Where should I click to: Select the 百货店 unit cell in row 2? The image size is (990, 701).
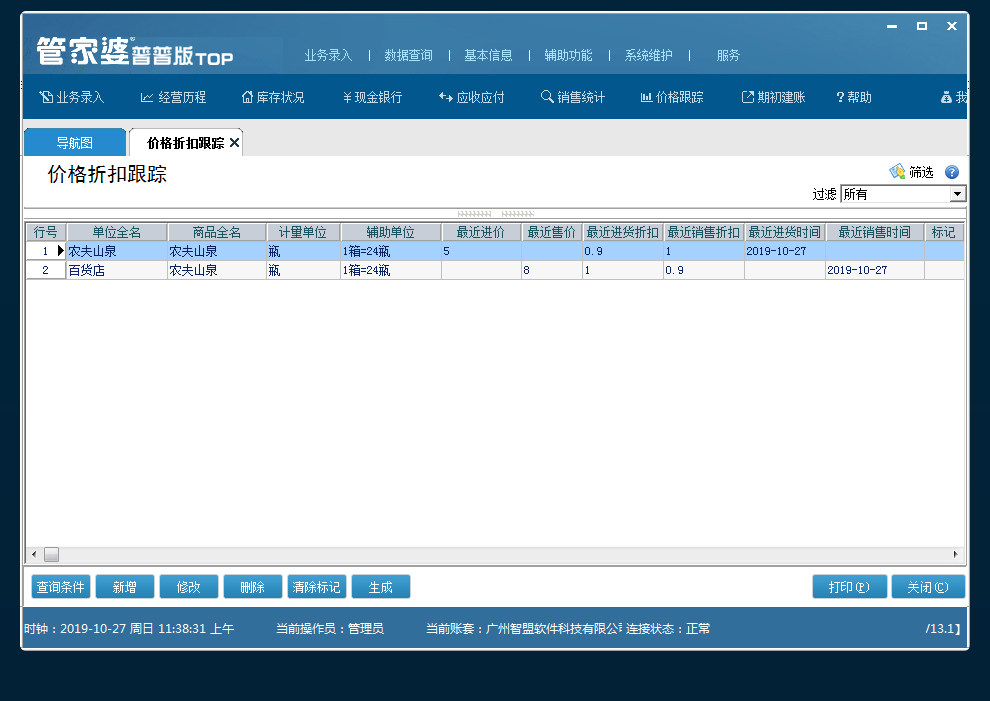tap(117, 270)
